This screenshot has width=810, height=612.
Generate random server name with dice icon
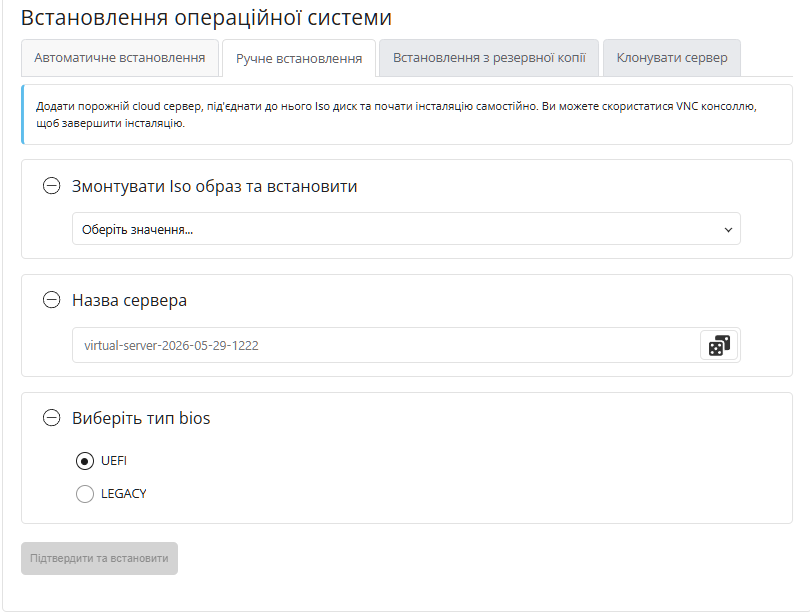719,346
